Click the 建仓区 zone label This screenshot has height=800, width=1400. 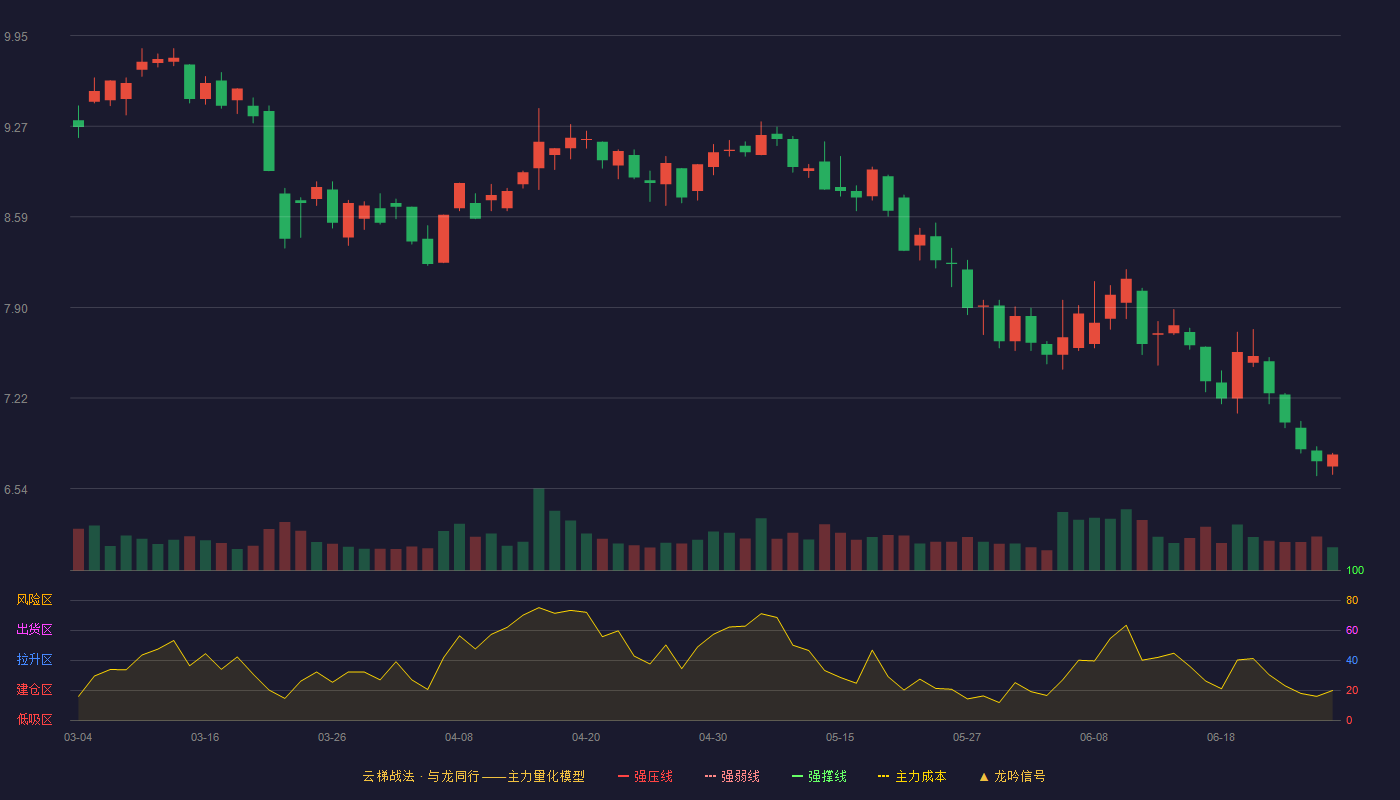(34, 690)
